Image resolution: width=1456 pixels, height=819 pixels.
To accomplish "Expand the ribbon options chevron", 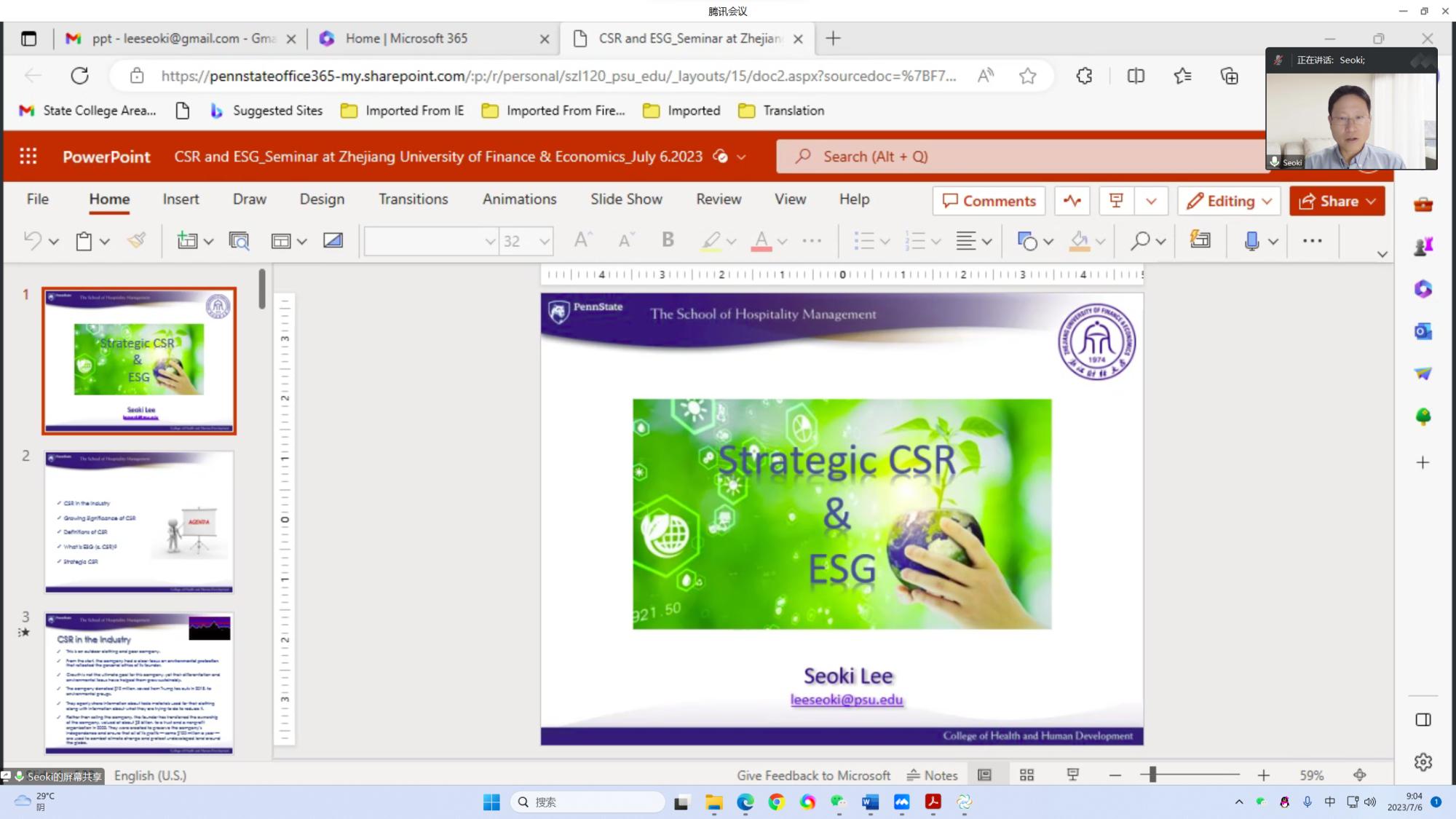I will click(x=1382, y=254).
